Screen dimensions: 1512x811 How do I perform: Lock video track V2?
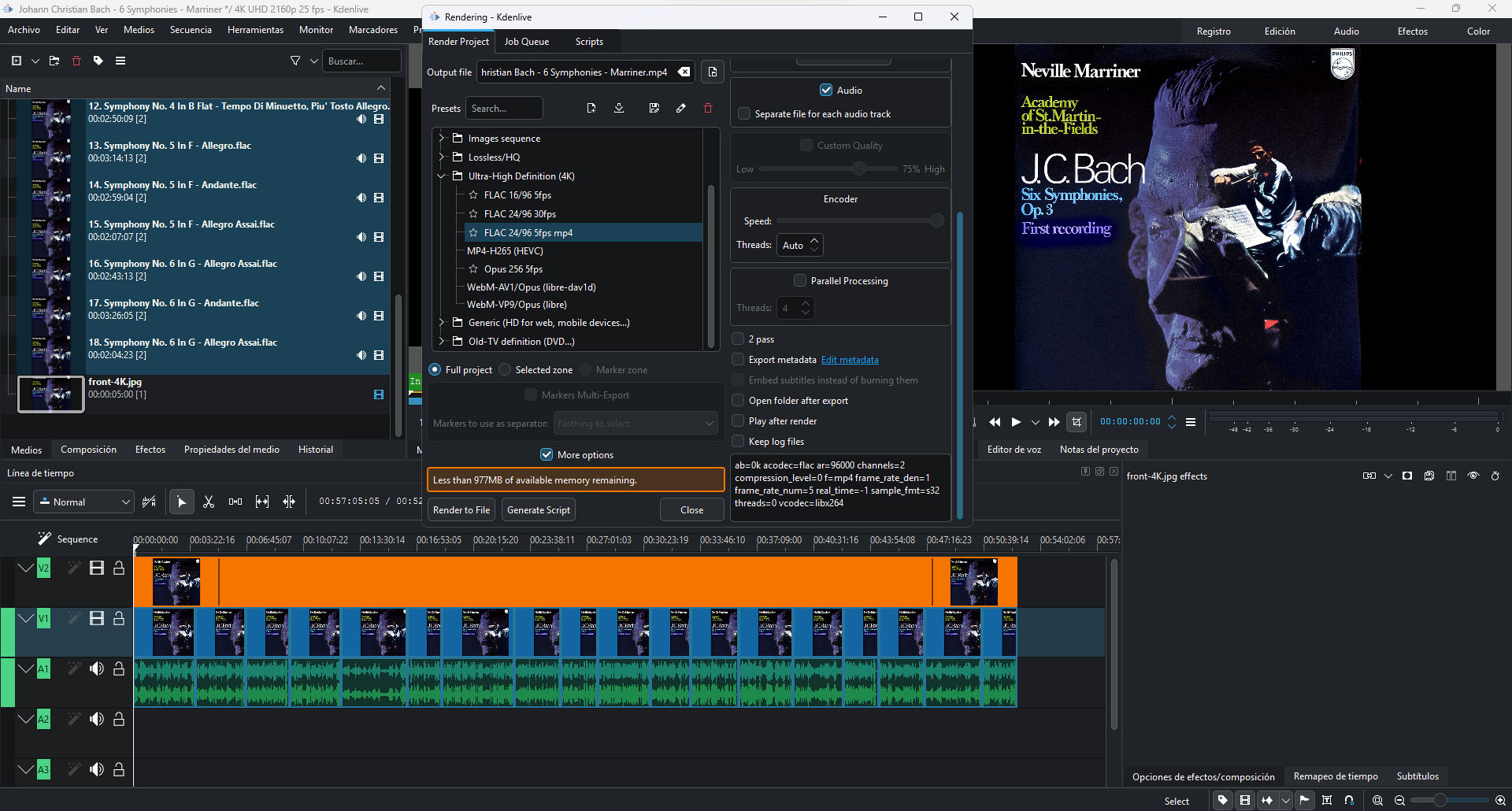click(x=119, y=568)
